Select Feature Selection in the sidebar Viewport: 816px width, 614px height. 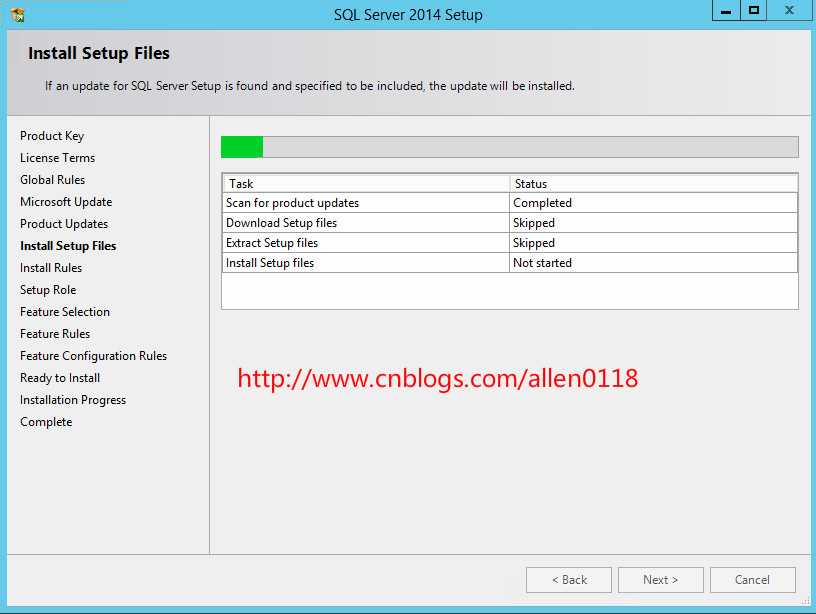point(65,312)
